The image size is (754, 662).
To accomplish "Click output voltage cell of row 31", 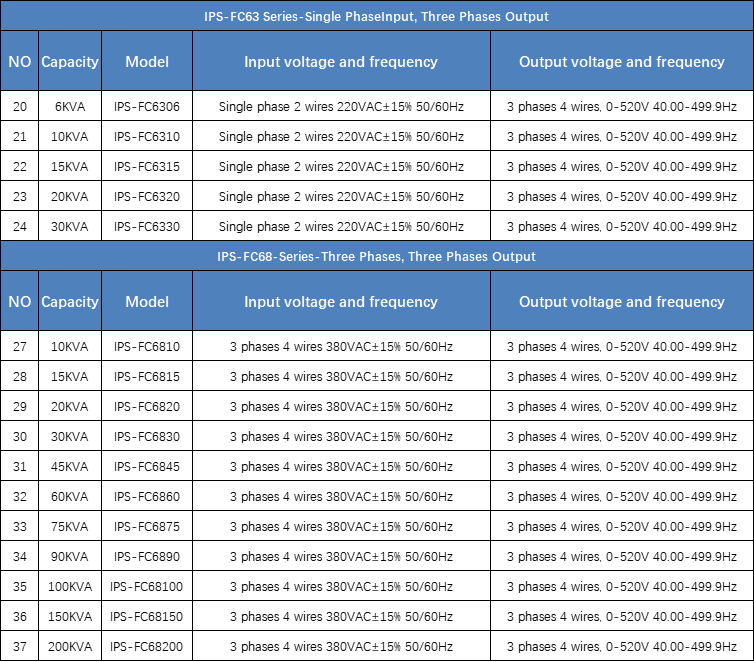I will pyautogui.click(x=622, y=466).
